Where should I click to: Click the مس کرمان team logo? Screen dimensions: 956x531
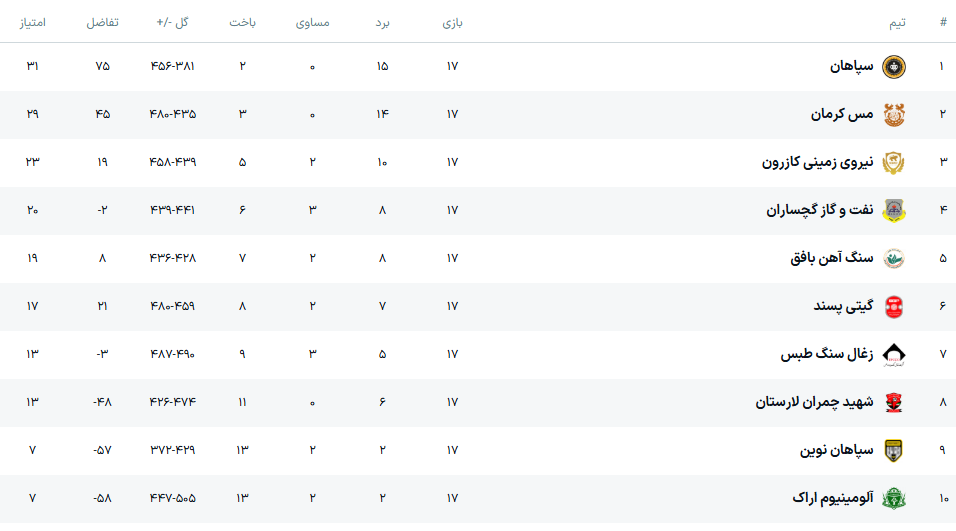tap(893, 115)
